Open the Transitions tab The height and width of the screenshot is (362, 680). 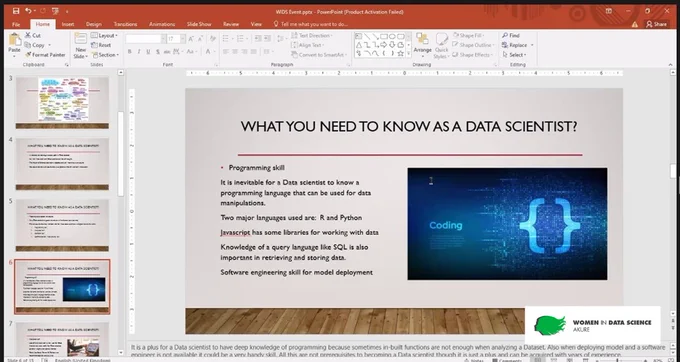click(125, 24)
